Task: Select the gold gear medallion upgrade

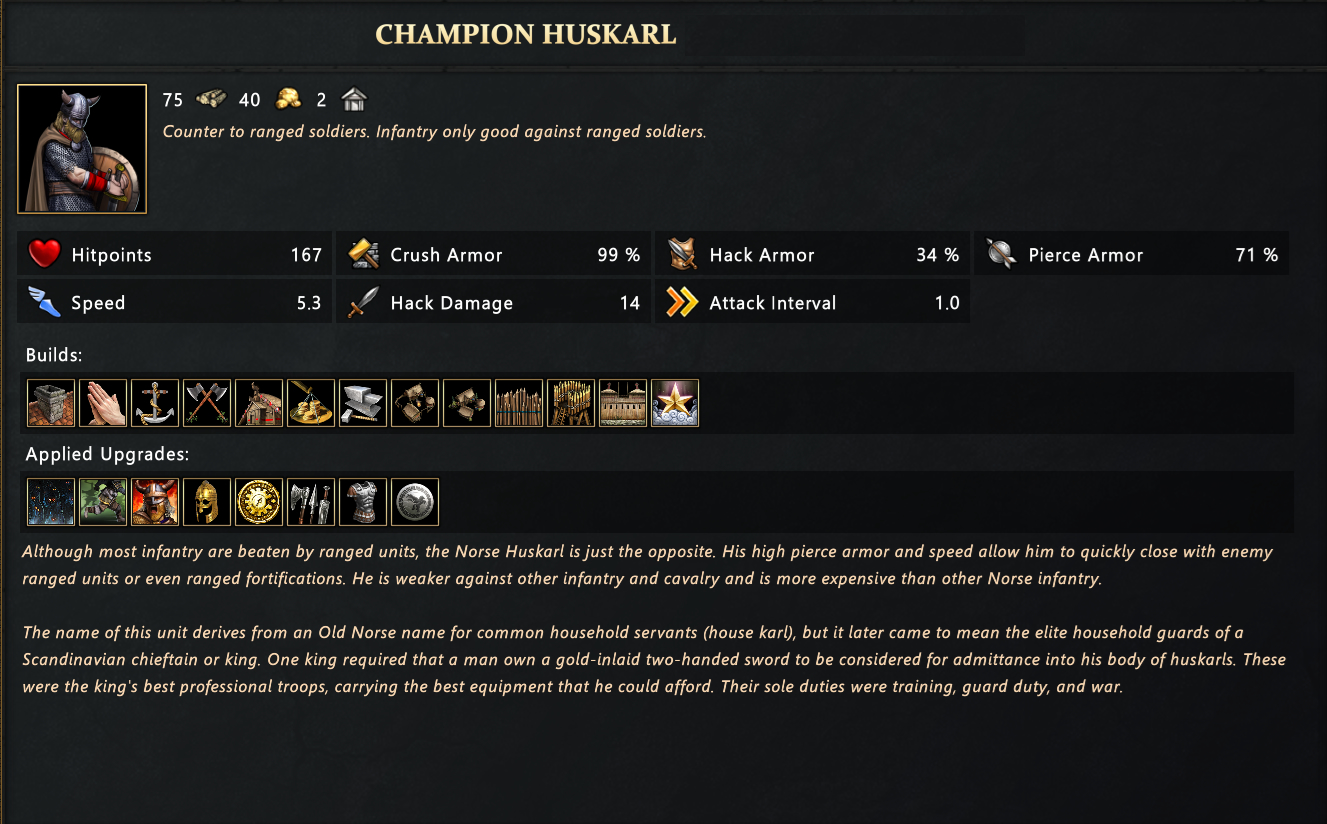Action: click(x=259, y=502)
